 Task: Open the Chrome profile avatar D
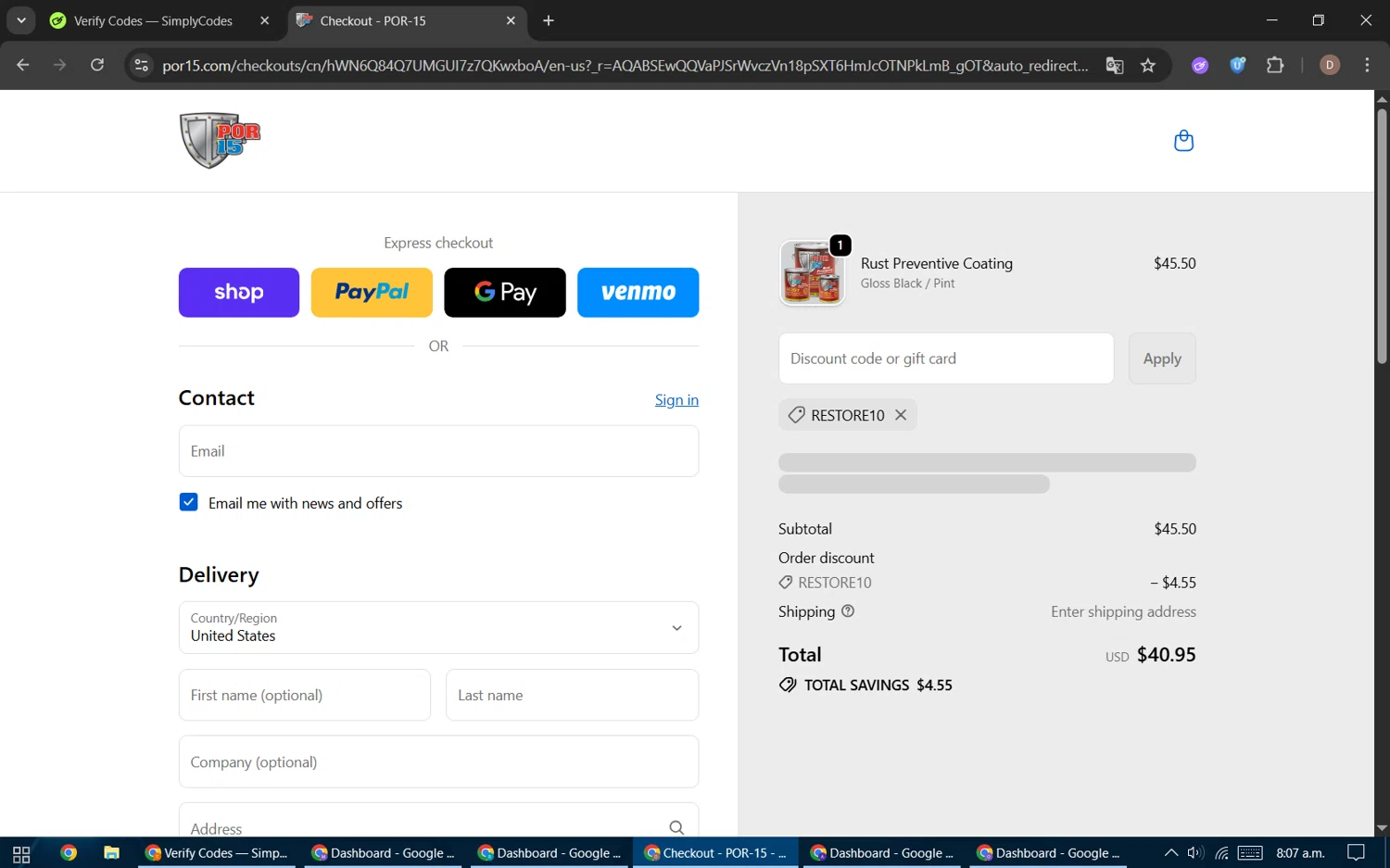coord(1330,65)
